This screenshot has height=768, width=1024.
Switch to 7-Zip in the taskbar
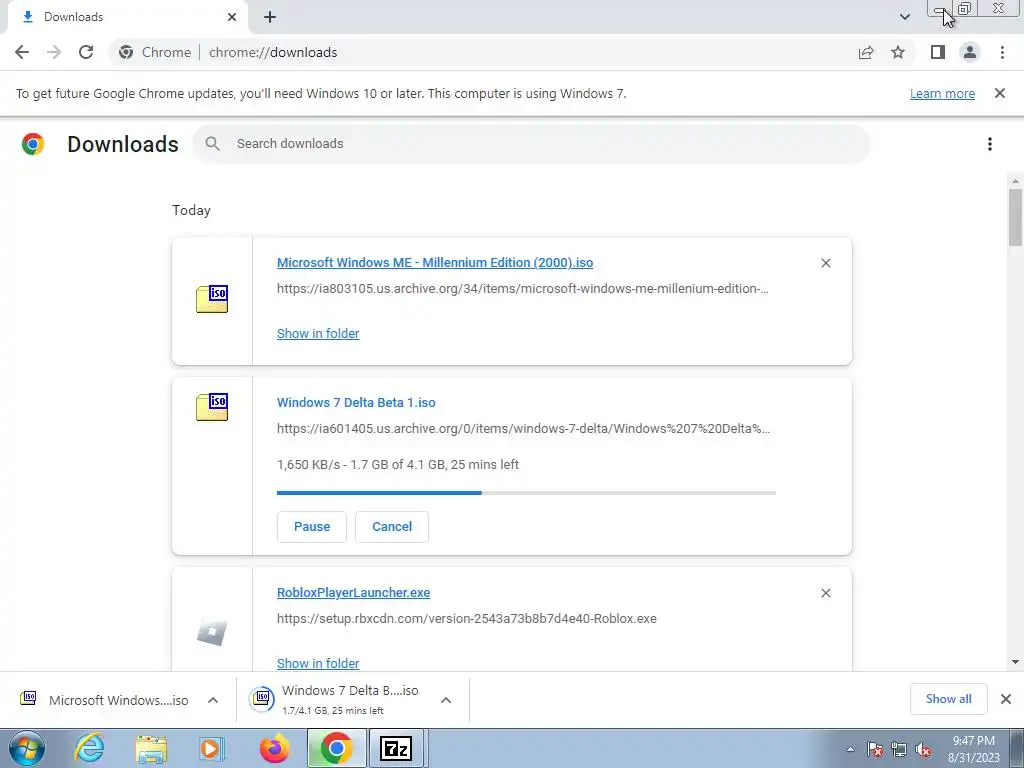click(x=396, y=748)
